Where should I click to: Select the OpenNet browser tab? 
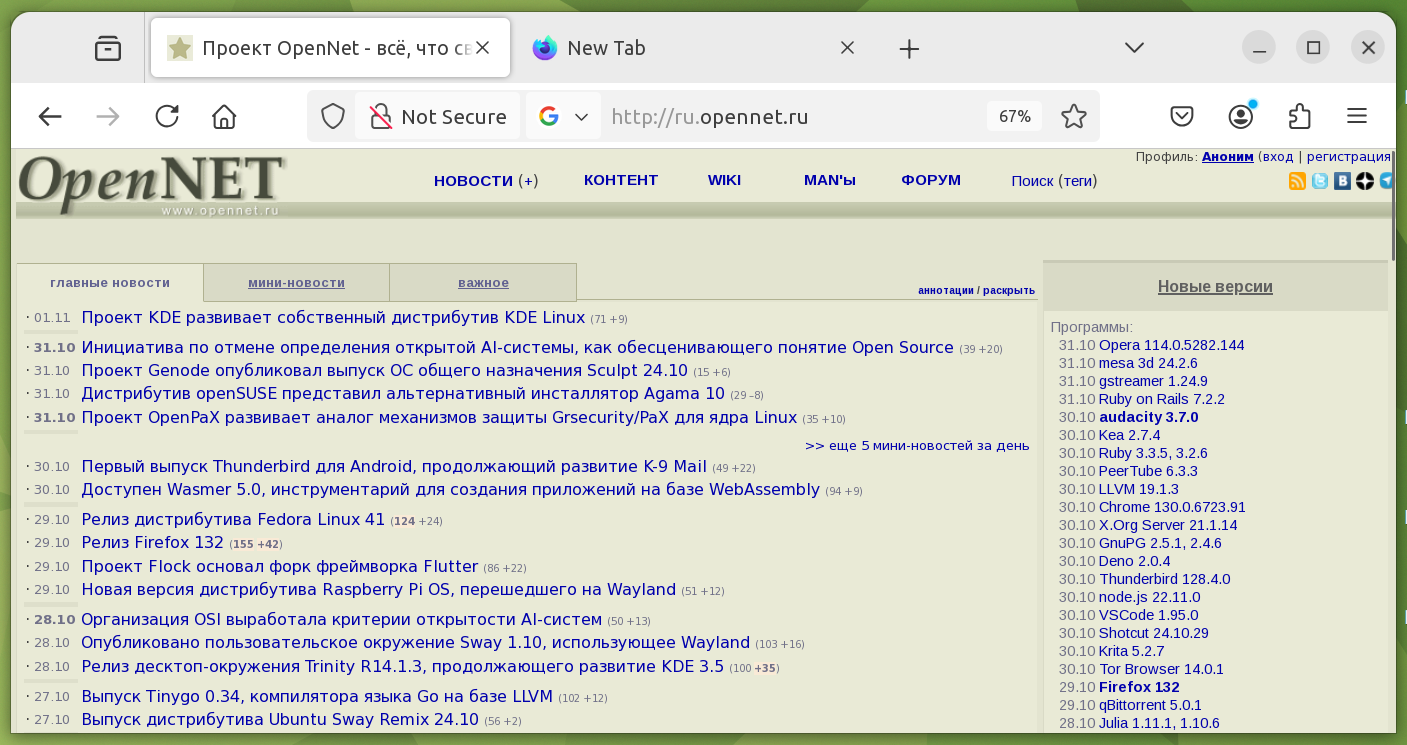click(x=331, y=48)
